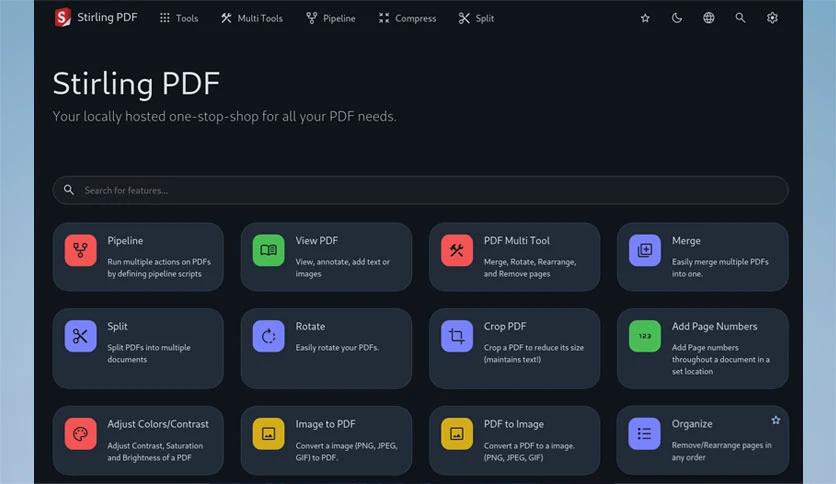Screen dimensions: 836x484
Task: Click 'View, annotate, add text or images' text
Action: (x=342, y=268)
